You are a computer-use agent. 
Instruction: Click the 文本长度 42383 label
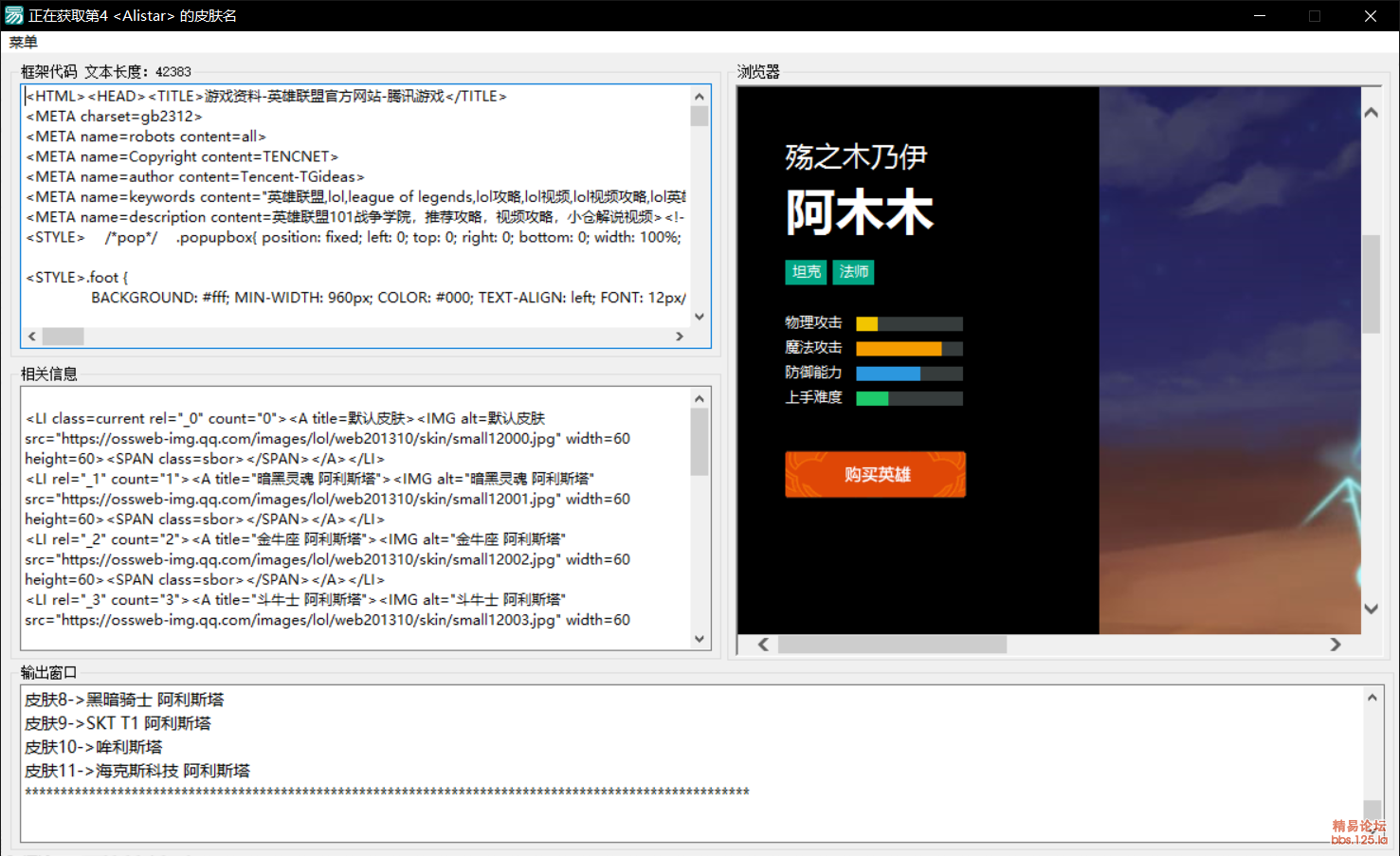(x=137, y=71)
